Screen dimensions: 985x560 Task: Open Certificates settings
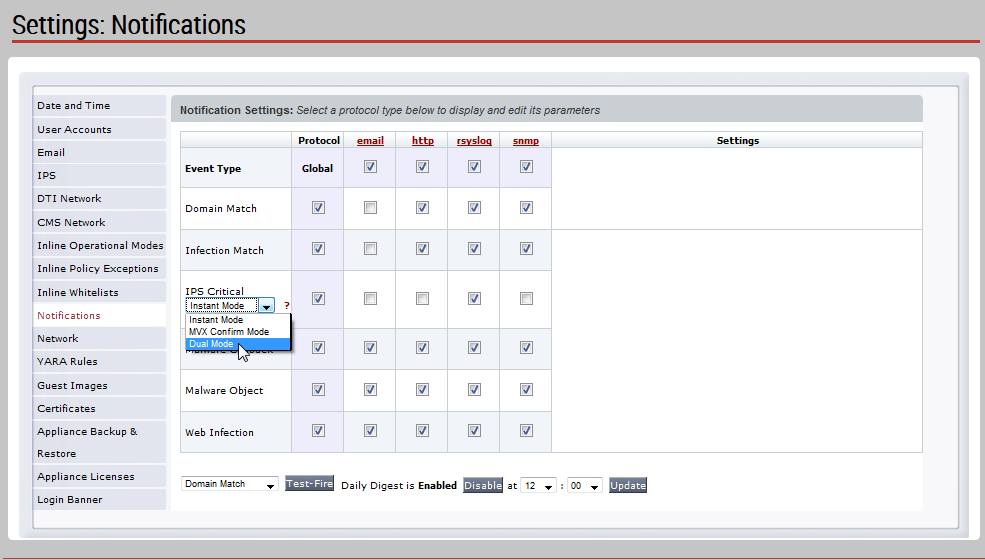click(99, 409)
